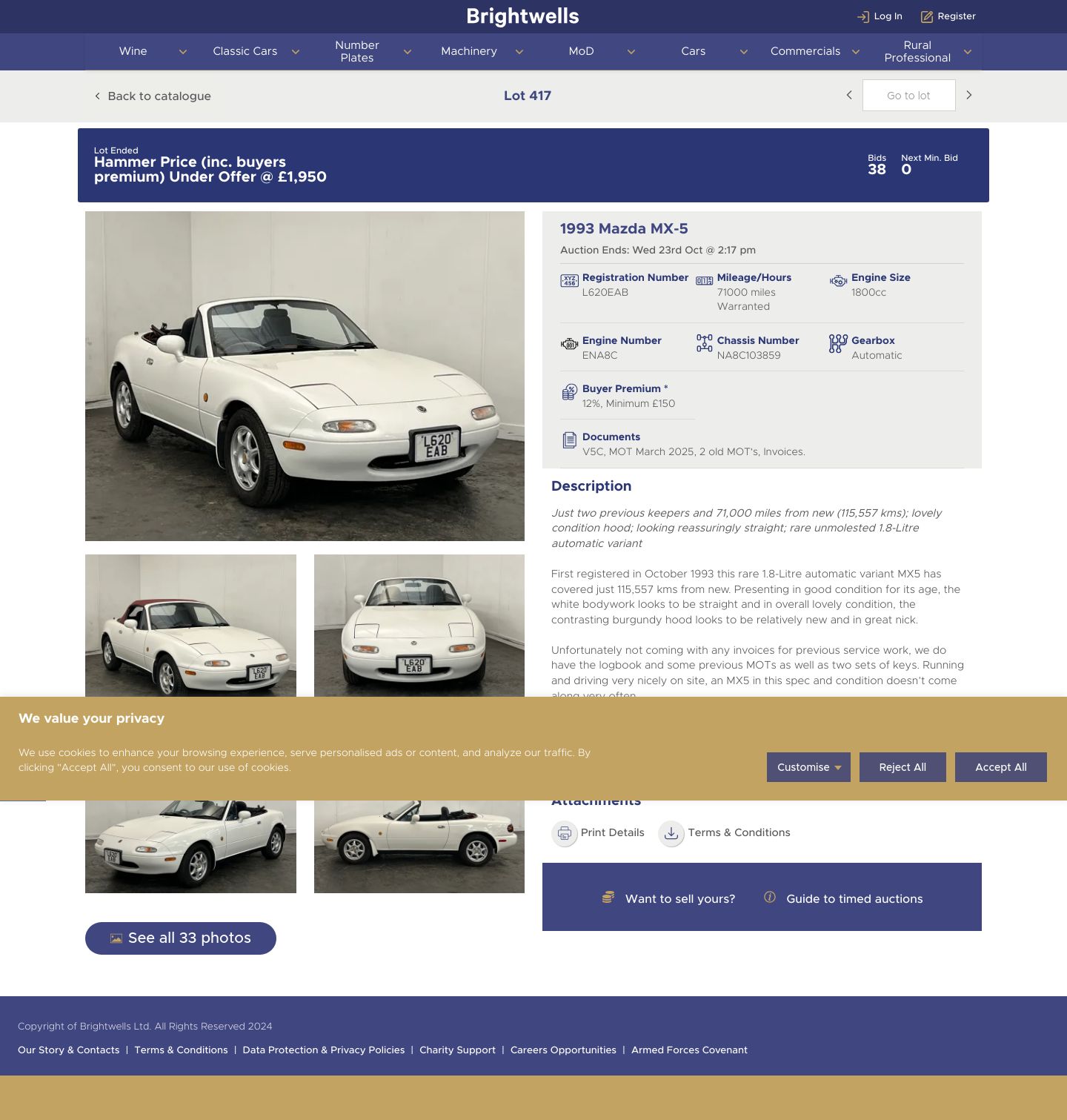
Task: Click the Engine Size icon
Action: point(838,281)
